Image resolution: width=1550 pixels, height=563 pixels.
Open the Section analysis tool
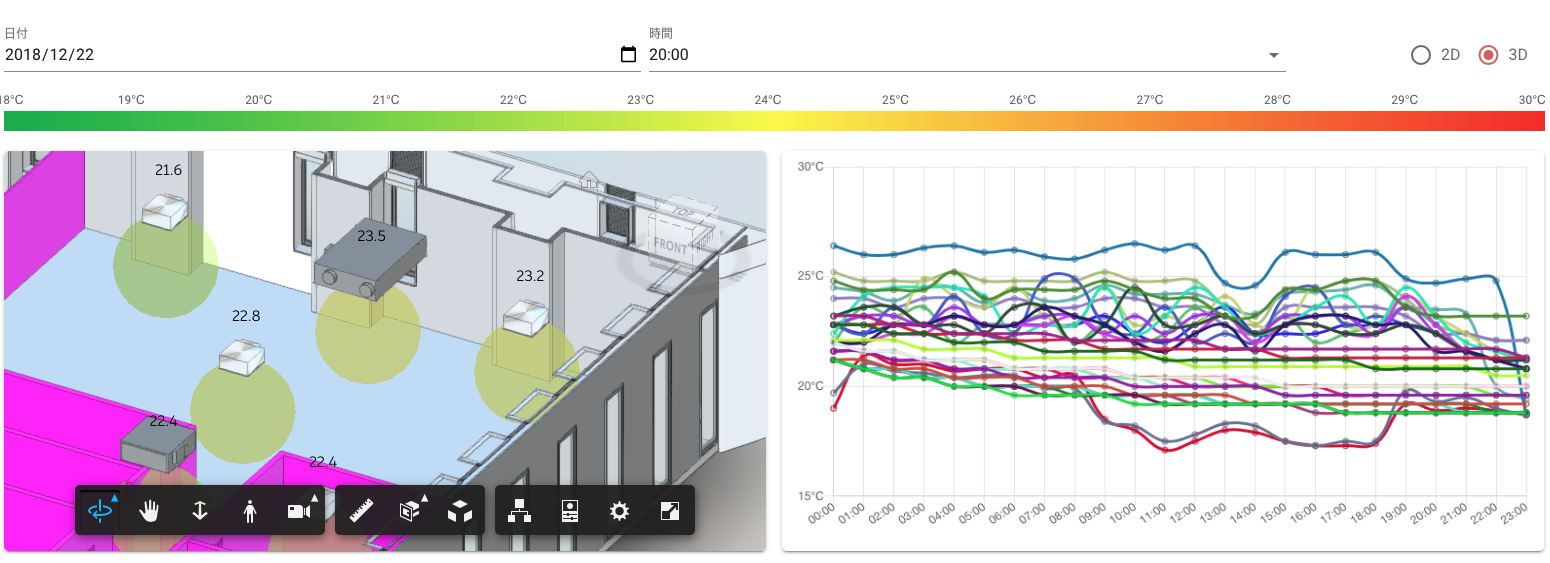410,511
